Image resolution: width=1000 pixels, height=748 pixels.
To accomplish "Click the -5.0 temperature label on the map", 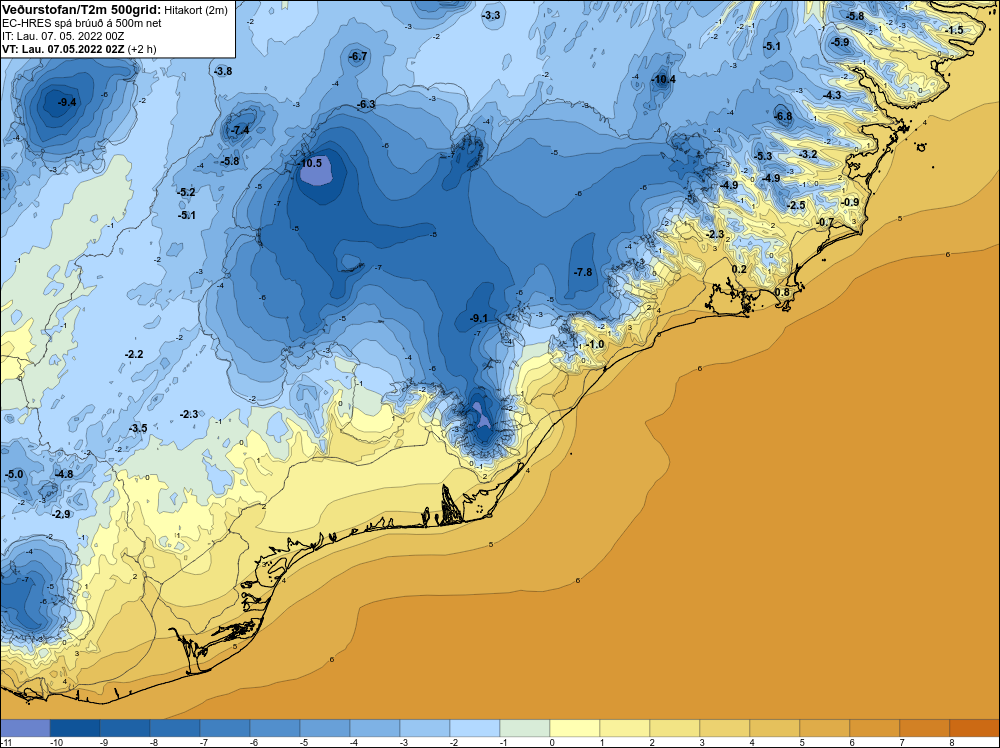I will (x=14, y=474).
